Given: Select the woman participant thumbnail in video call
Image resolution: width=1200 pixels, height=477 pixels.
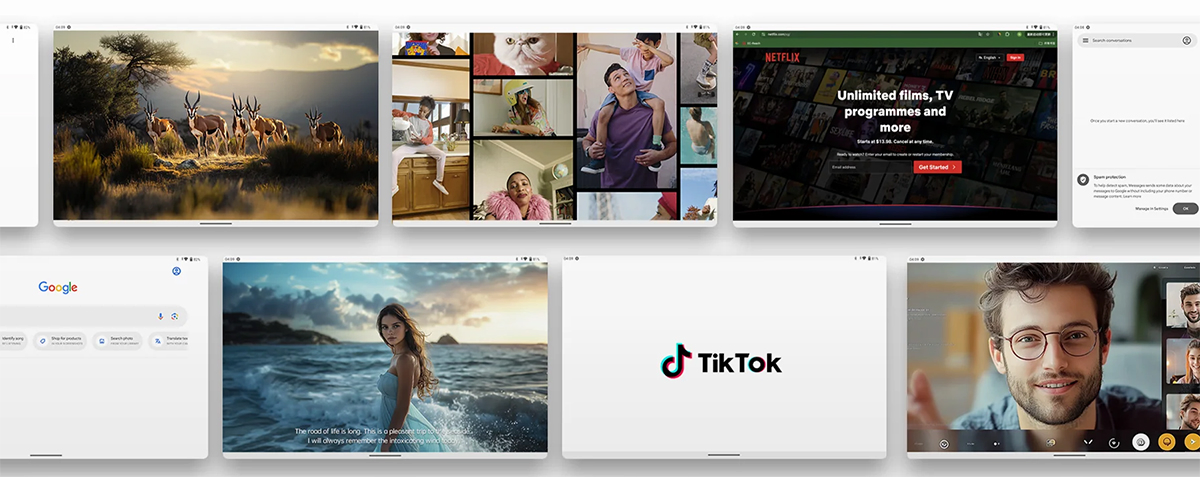Looking at the screenshot, I should [x=1184, y=360].
